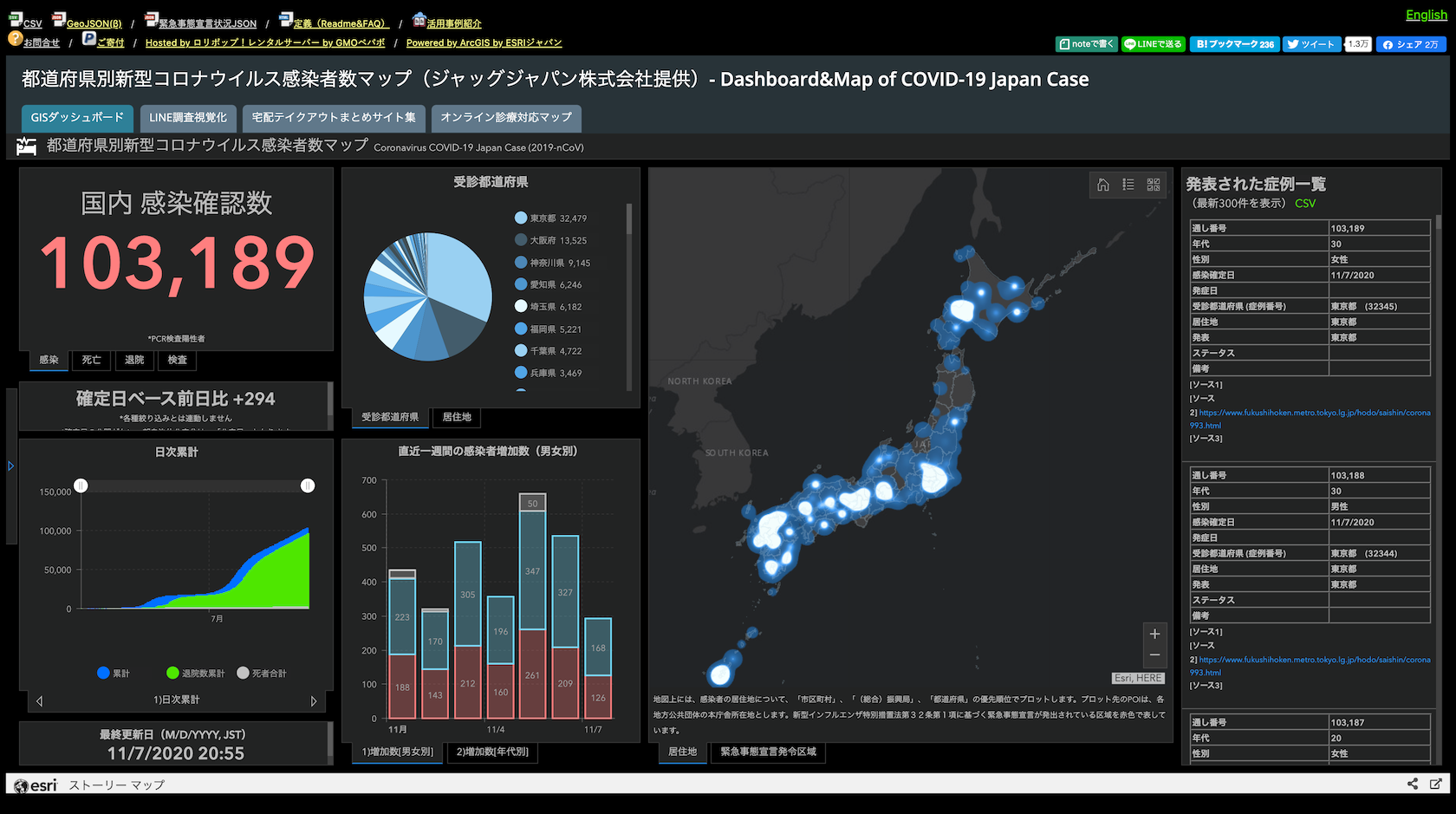1456x814 pixels.
Task: Expand the collapsed left side panel arrow
Action: tap(10, 466)
